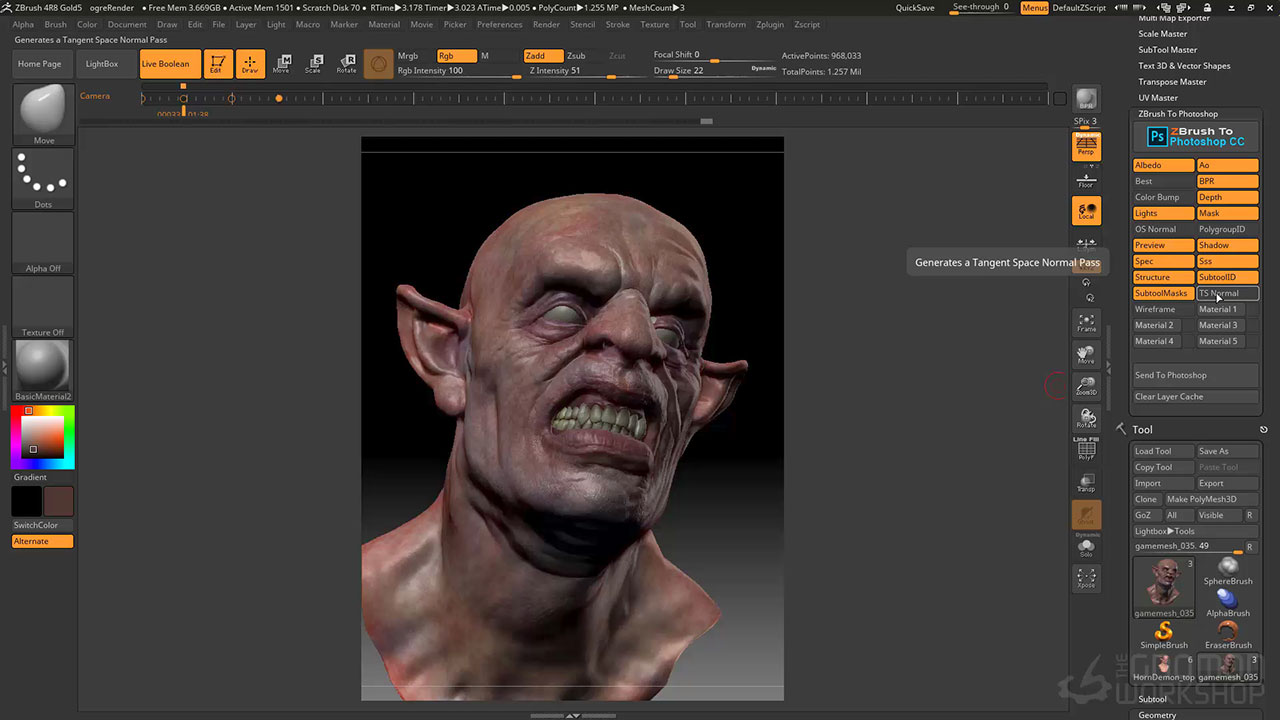The height and width of the screenshot is (720, 1280).
Task: Click the Frame icon to fit the mesh
Action: click(x=1086, y=322)
